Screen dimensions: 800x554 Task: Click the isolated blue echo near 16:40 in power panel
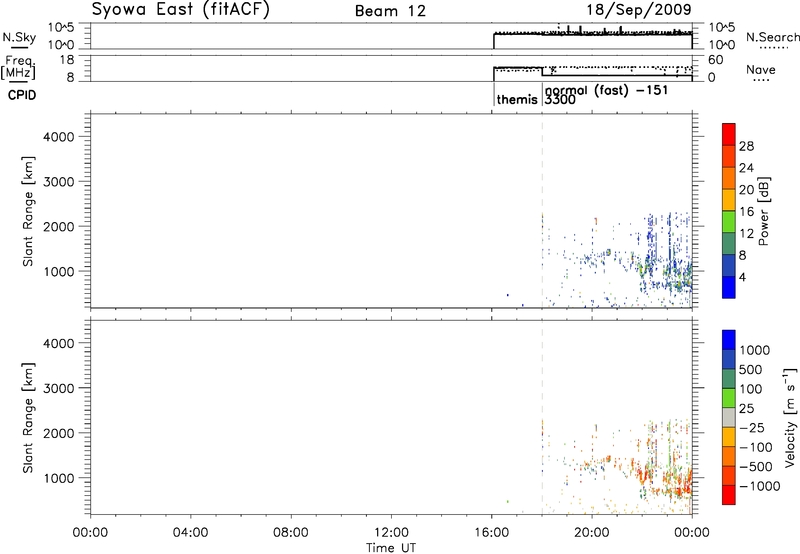point(508,295)
